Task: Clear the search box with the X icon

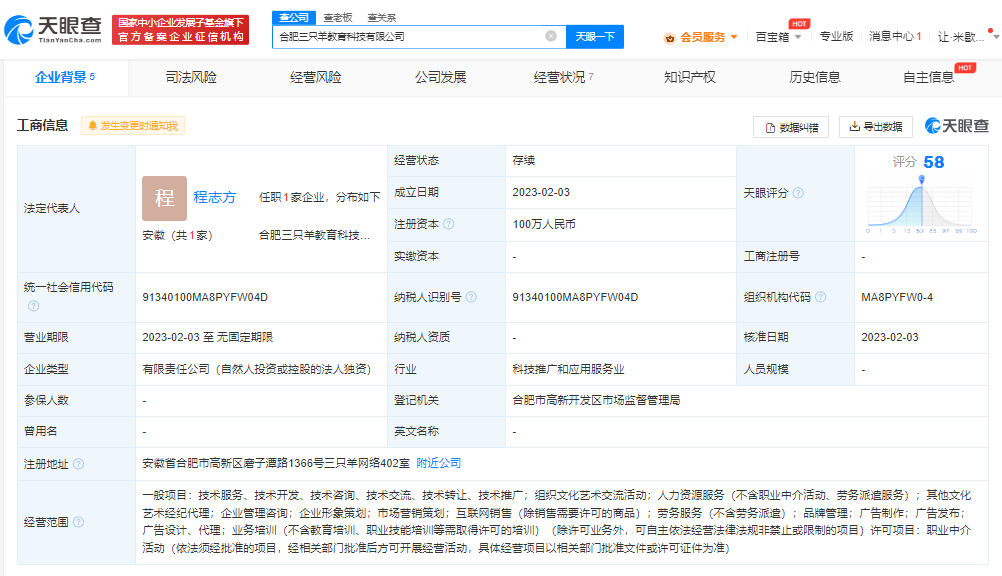Action: click(x=551, y=36)
